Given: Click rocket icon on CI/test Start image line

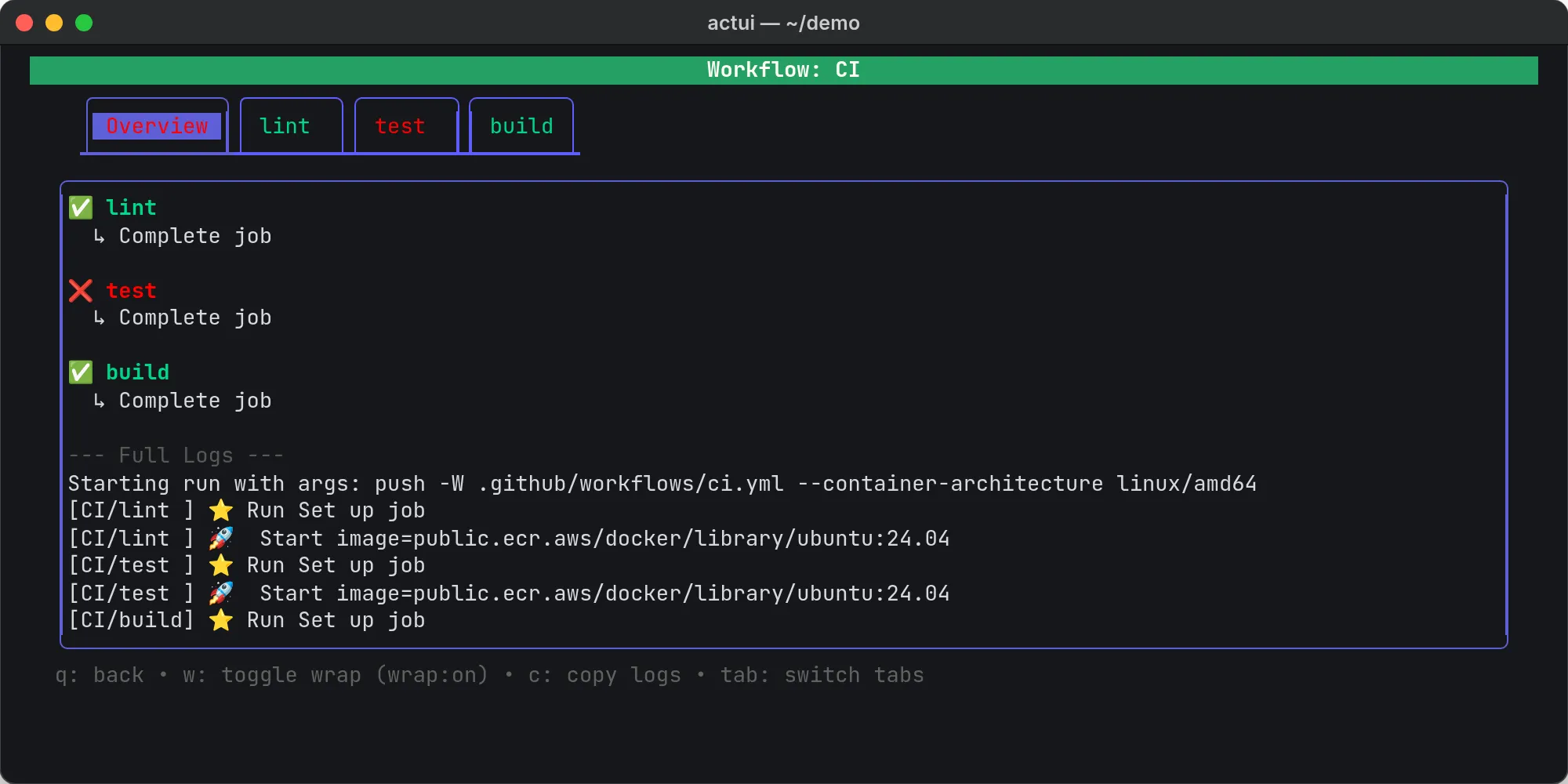Looking at the screenshot, I should pos(221,593).
